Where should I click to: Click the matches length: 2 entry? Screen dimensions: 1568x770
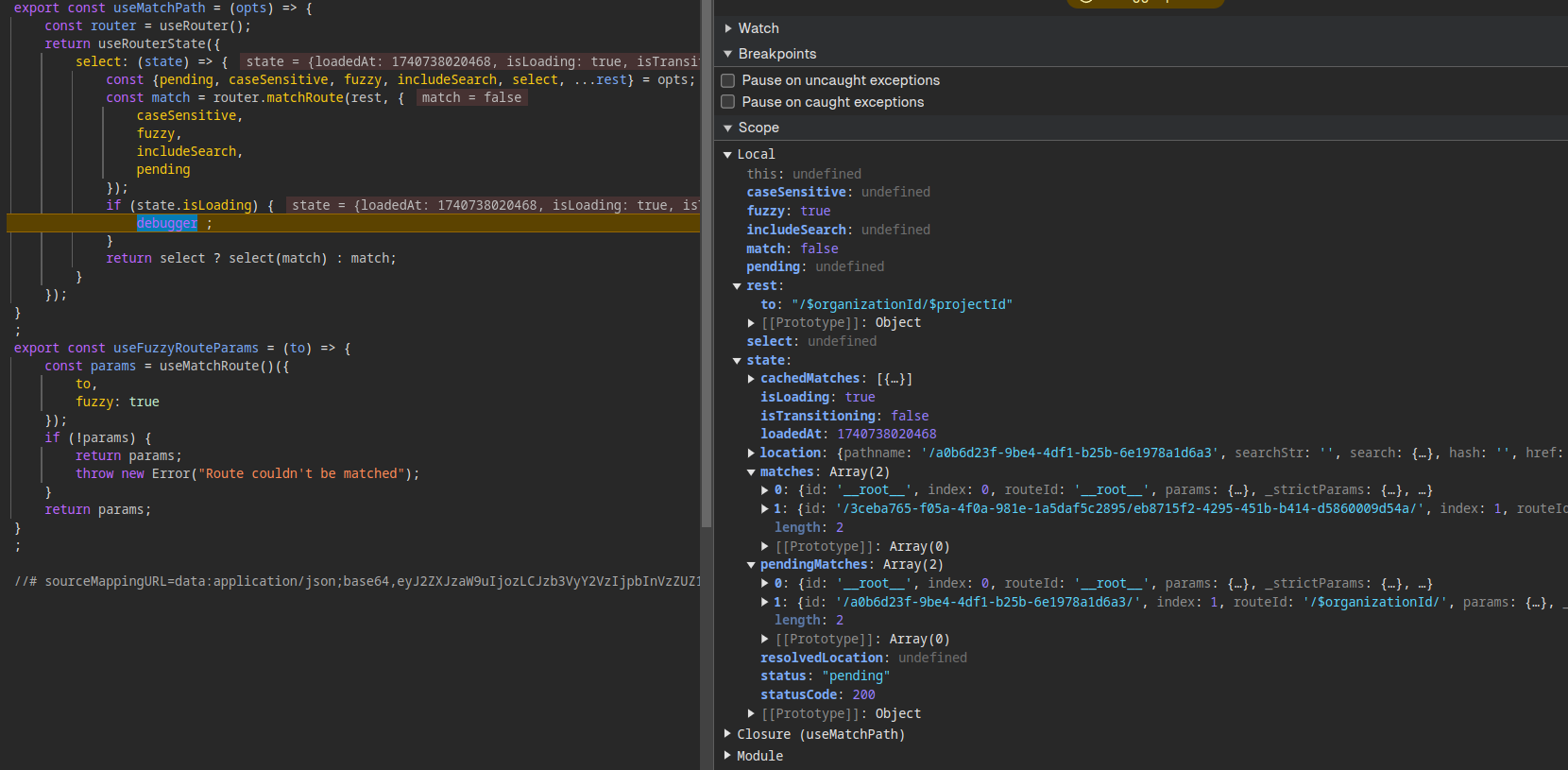click(810, 528)
